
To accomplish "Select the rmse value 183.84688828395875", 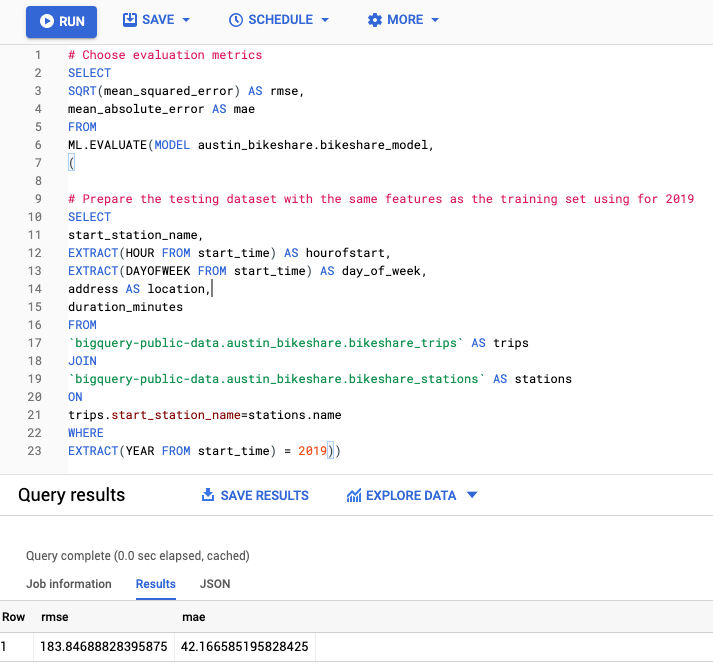I will pyautogui.click(x=103, y=647).
